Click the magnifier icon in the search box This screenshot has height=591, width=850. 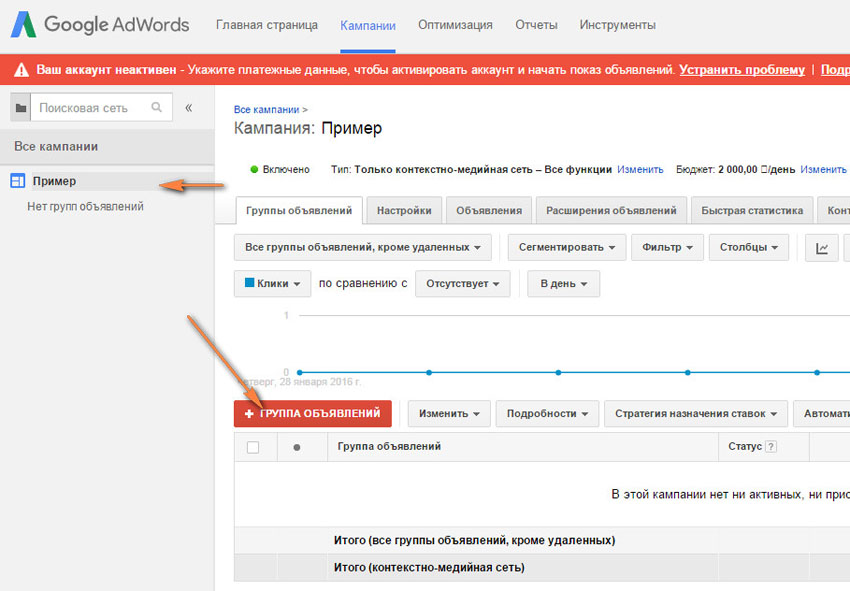[157, 107]
